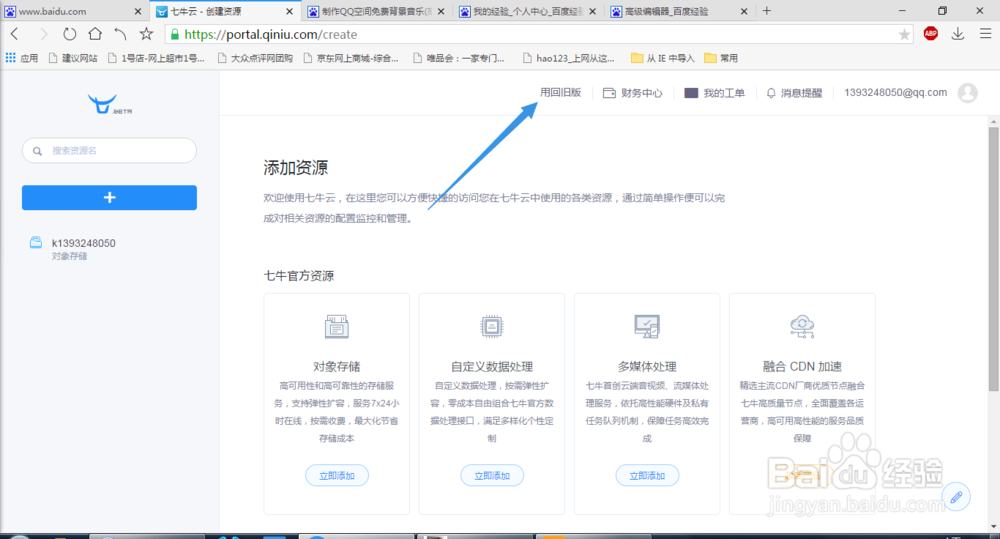Open 财务中心 from top navigation
Image resolution: width=1000 pixels, height=539 pixels.
(633, 93)
